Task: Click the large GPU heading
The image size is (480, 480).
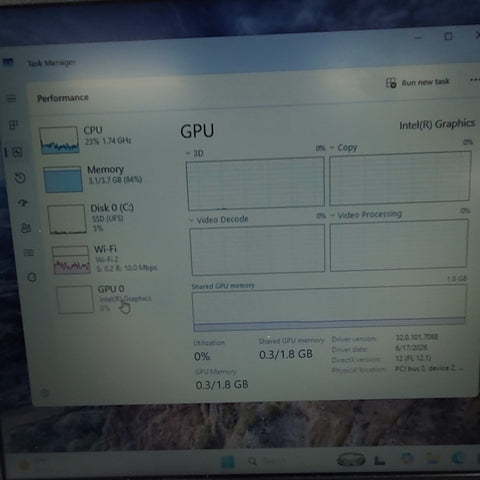Action: (197, 131)
